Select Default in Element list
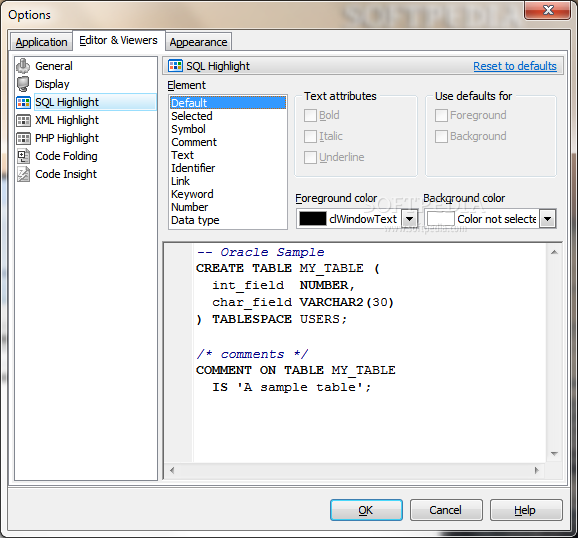Screen dimensions: 578x538 point(228,103)
